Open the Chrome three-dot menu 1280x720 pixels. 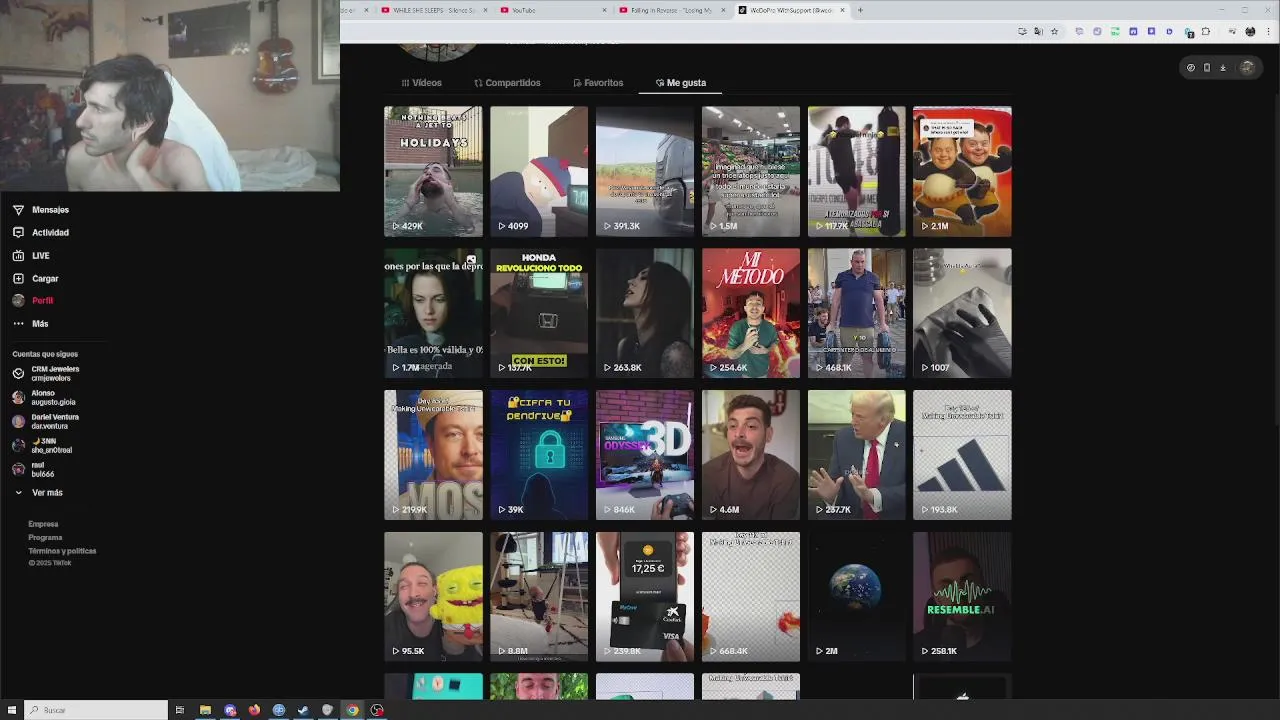coord(1268,31)
